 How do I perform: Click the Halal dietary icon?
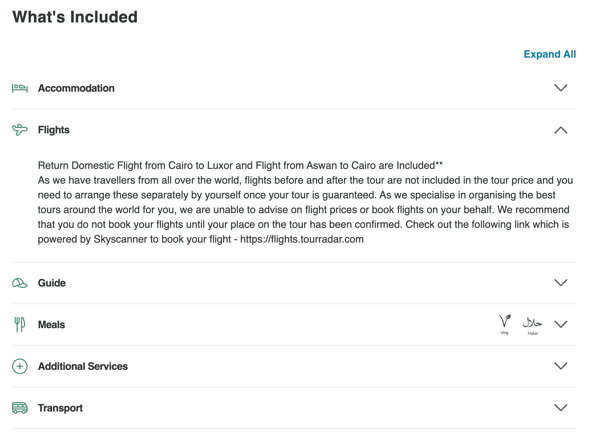tap(532, 325)
